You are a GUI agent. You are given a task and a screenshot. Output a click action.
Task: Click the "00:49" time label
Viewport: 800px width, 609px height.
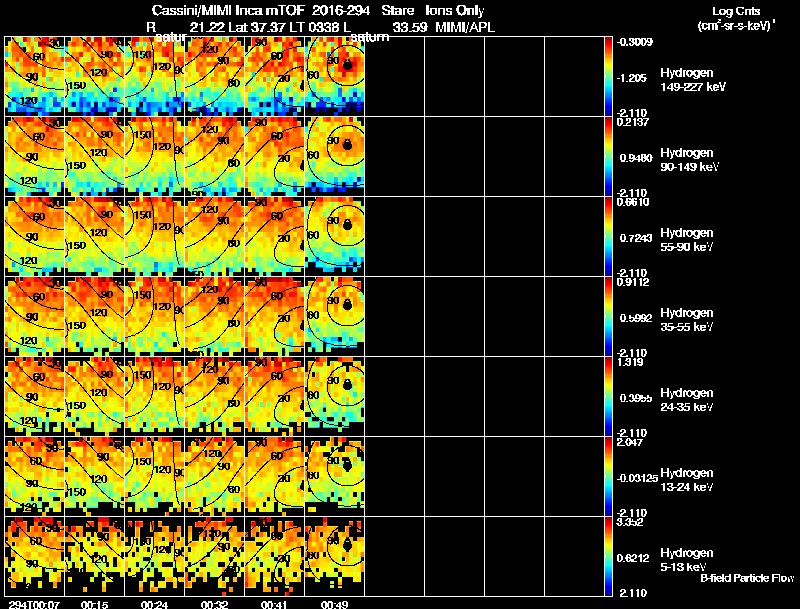point(335,604)
